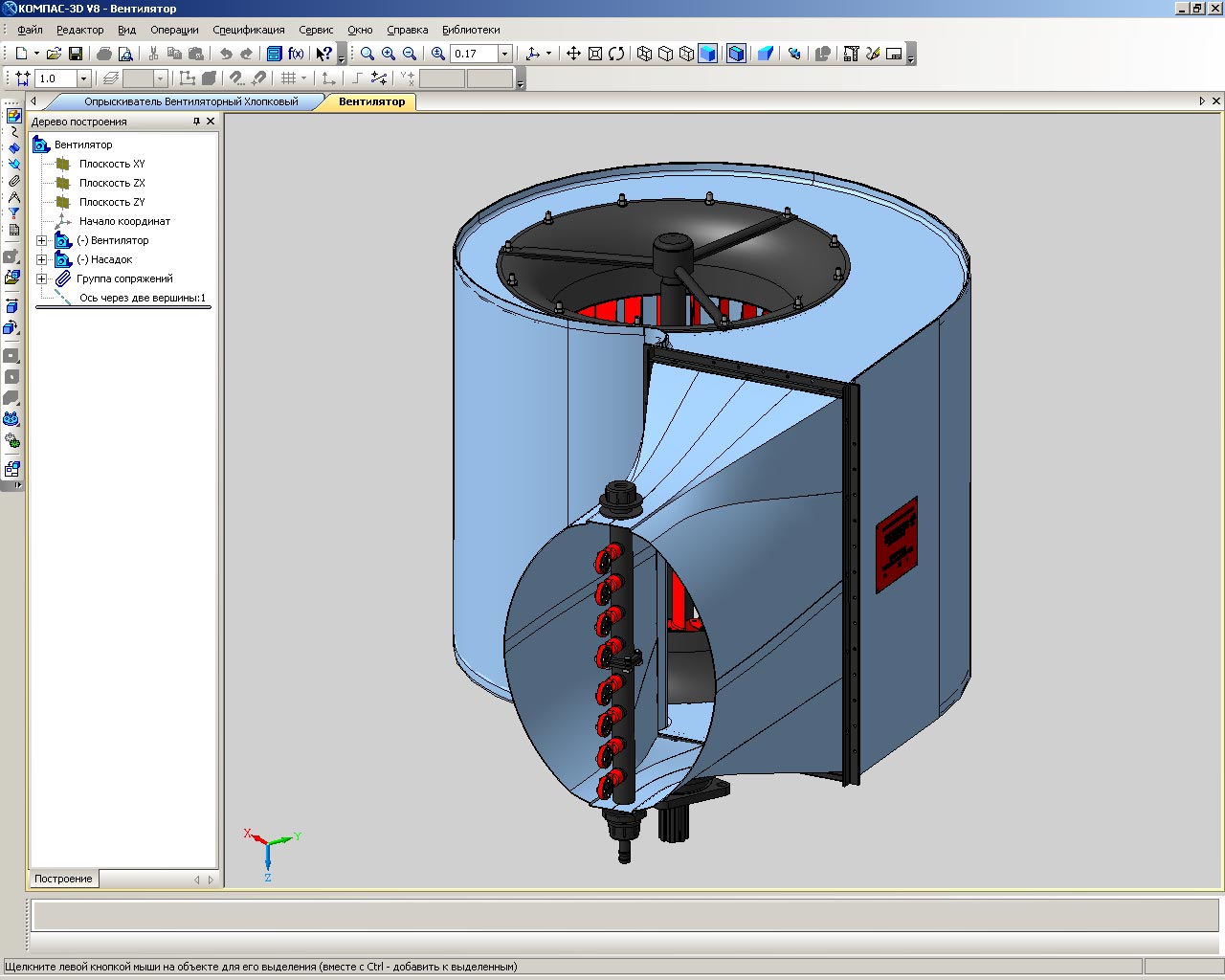Click the fit-all view icon
1225x980 pixels.
(594, 54)
